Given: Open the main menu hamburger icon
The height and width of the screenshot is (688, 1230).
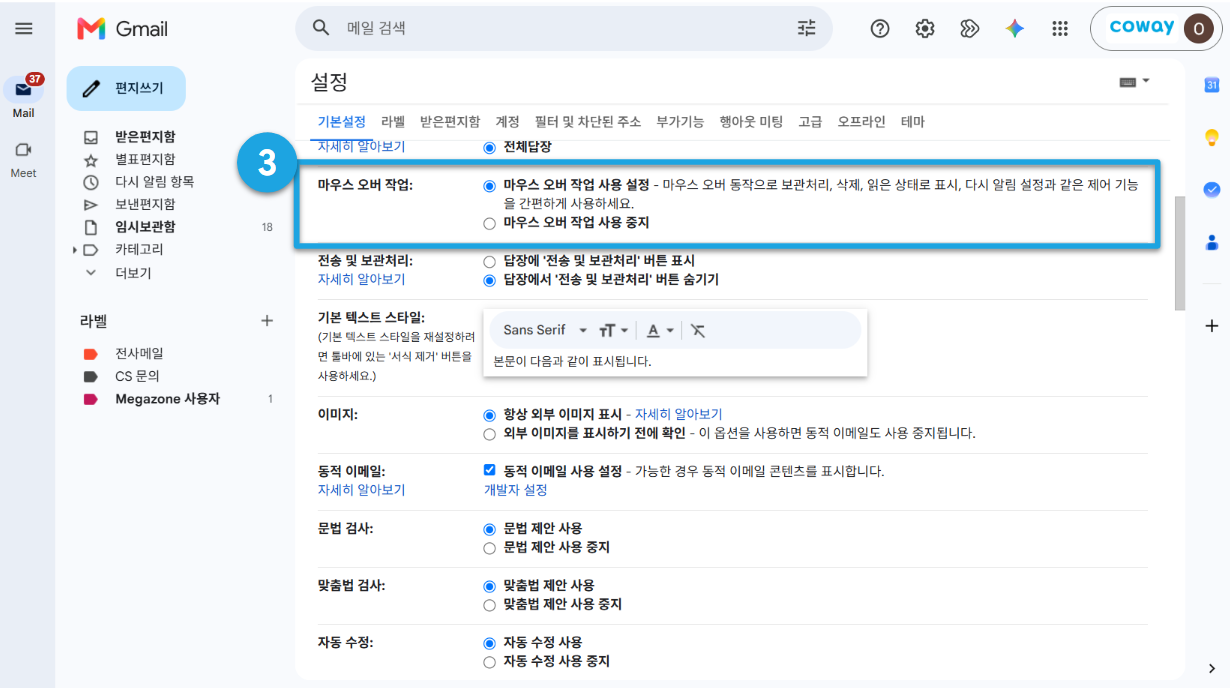Looking at the screenshot, I should (x=24, y=28).
